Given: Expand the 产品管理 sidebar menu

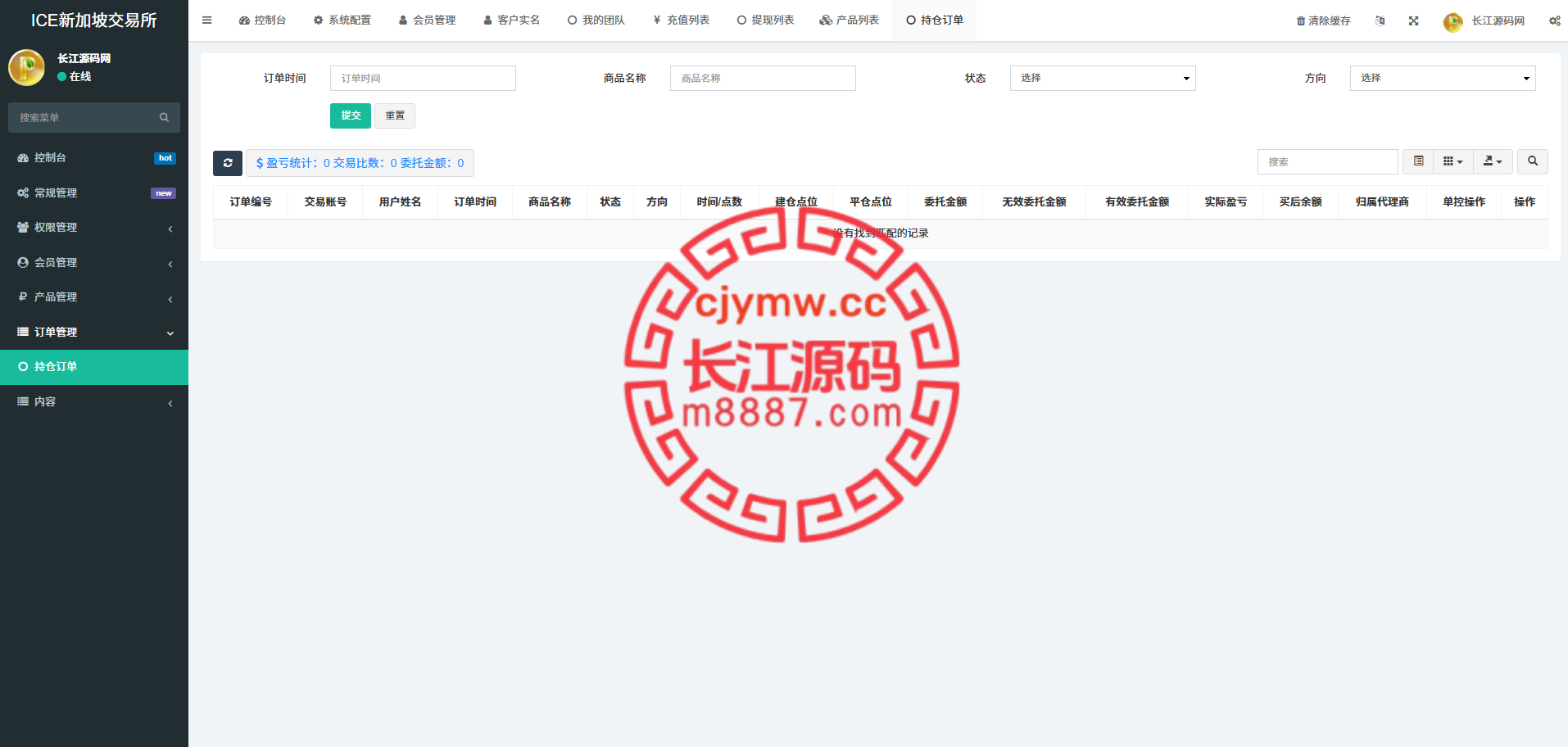Looking at the screenshot, I should (94, 297).
